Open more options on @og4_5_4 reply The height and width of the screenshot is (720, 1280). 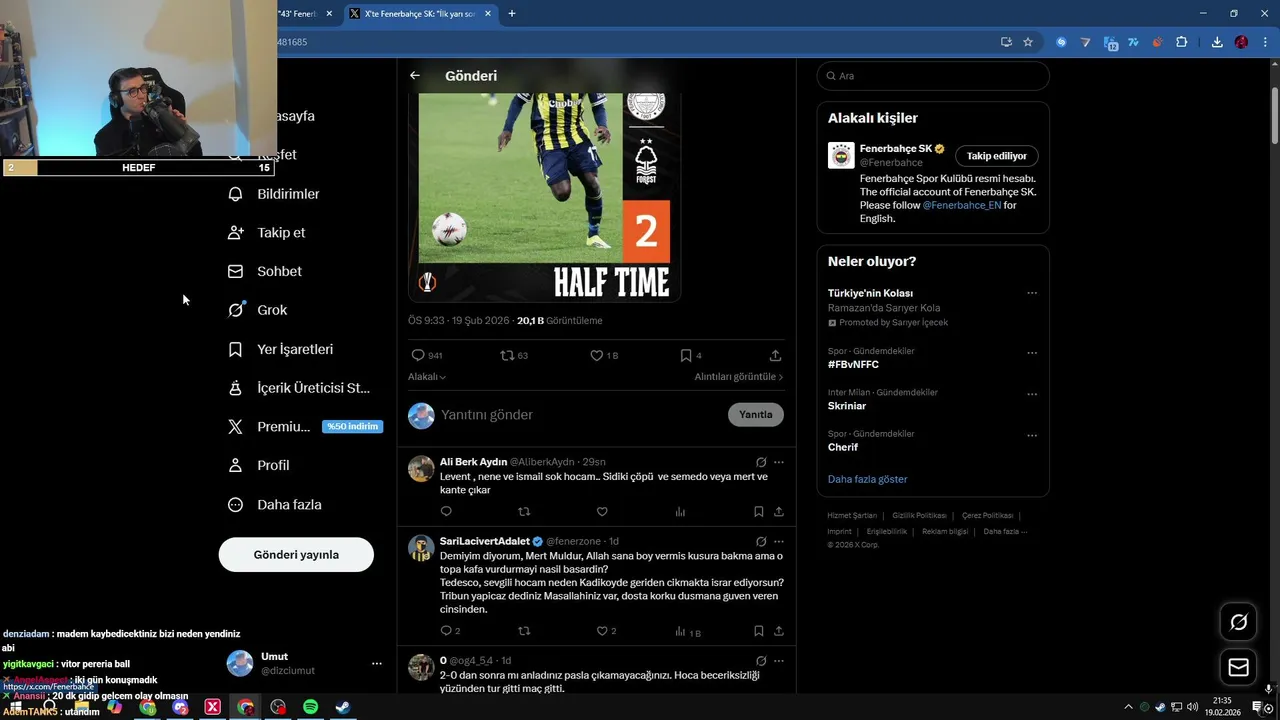(779, 660)
